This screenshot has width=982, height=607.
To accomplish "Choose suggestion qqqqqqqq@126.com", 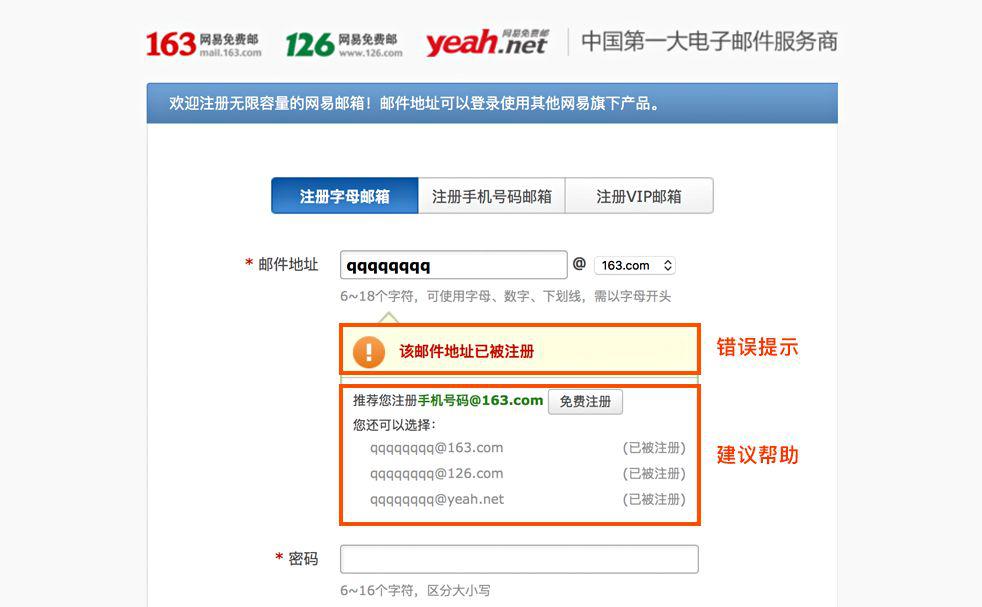I will pyautogui.click(x=437, y=474).
